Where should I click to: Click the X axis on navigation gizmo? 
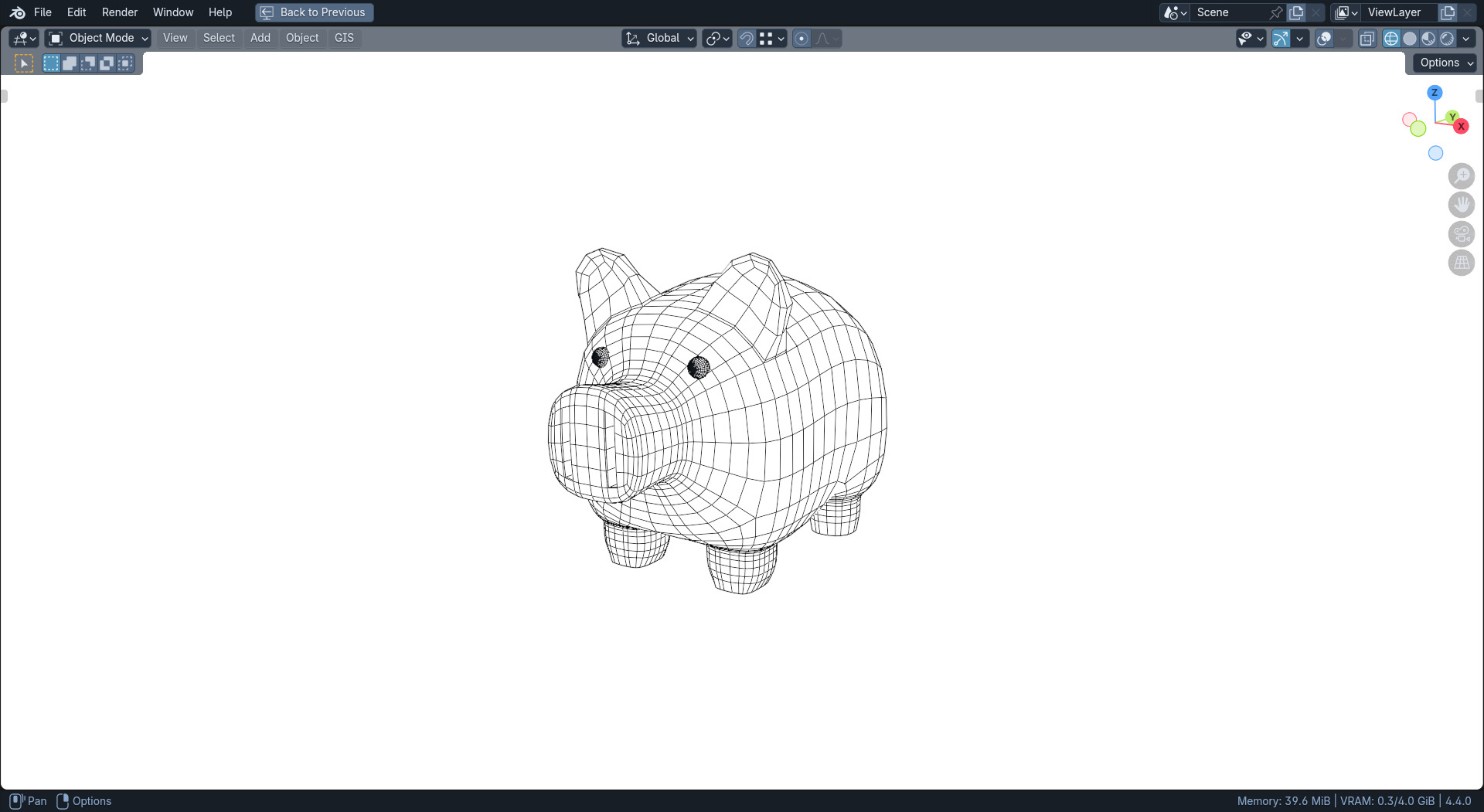click(1461, 126)
